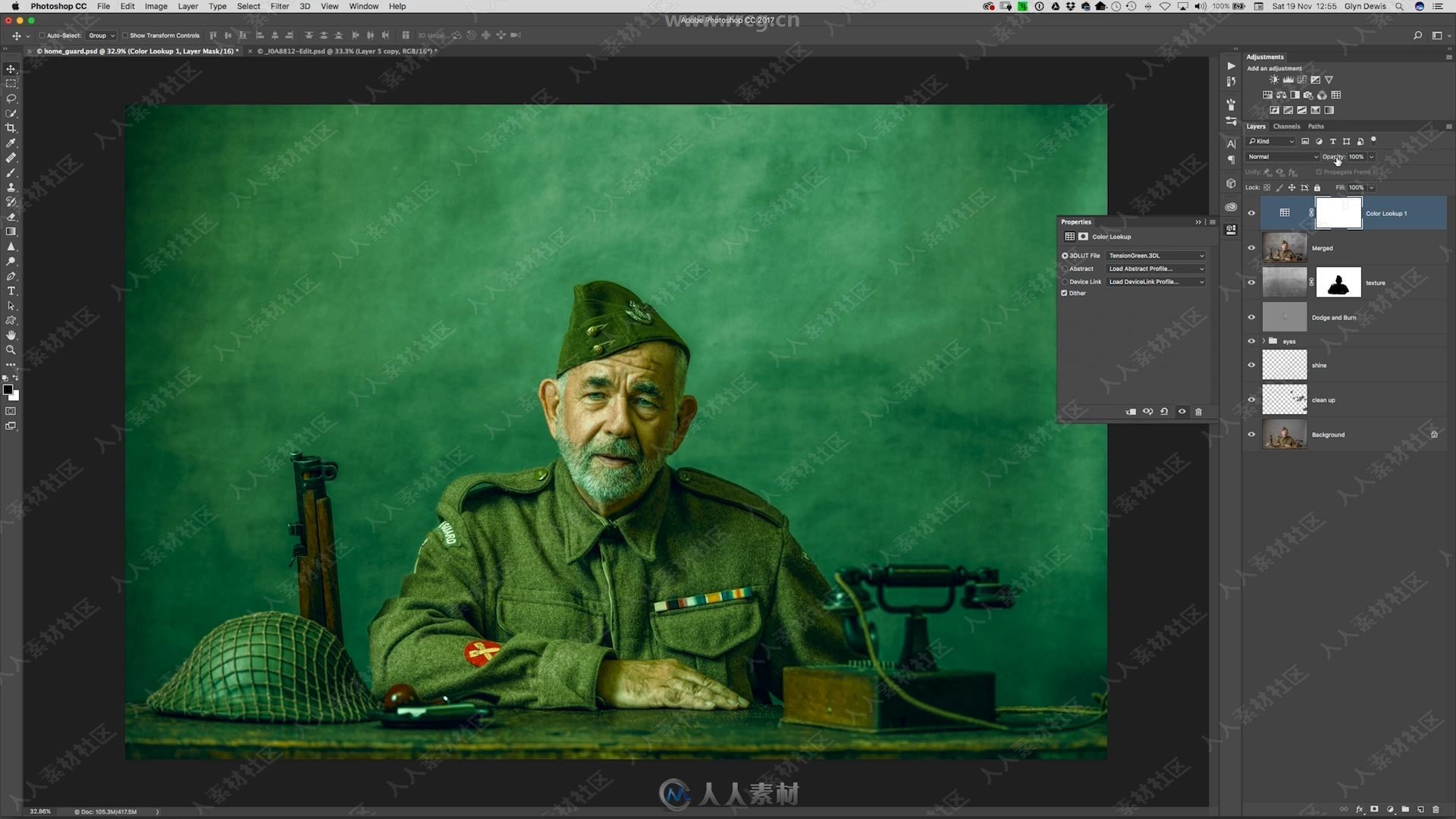Select the Lasso tool
This screenshot has width=1456, height=819.
pos(11,99)
